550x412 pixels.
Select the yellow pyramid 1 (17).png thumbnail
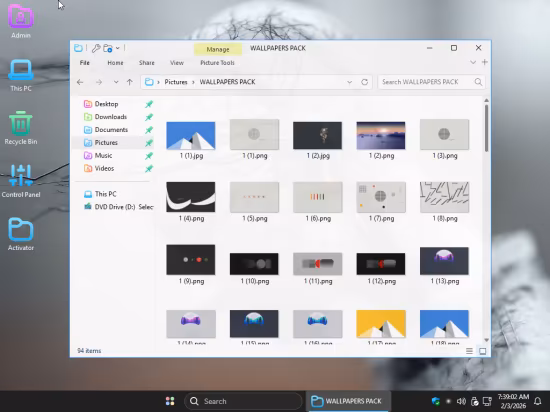(381, 324)
